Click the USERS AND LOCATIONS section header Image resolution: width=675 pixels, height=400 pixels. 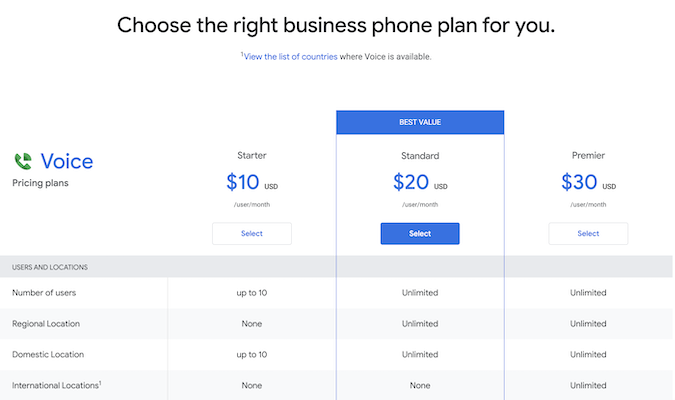[x=50, y=267]
